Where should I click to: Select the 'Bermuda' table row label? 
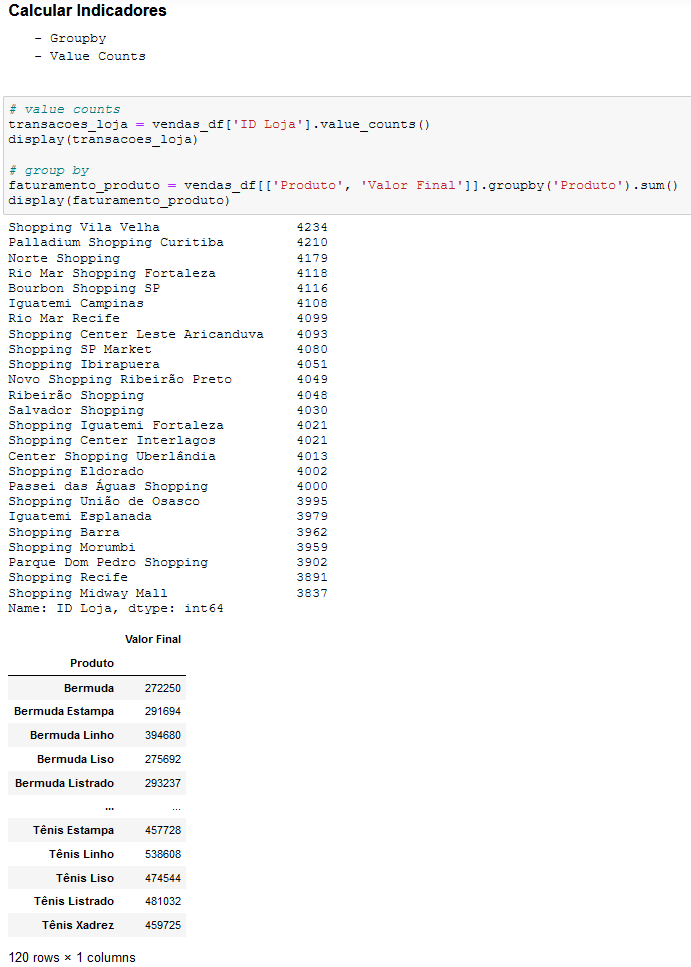click(x=89, y=688)
